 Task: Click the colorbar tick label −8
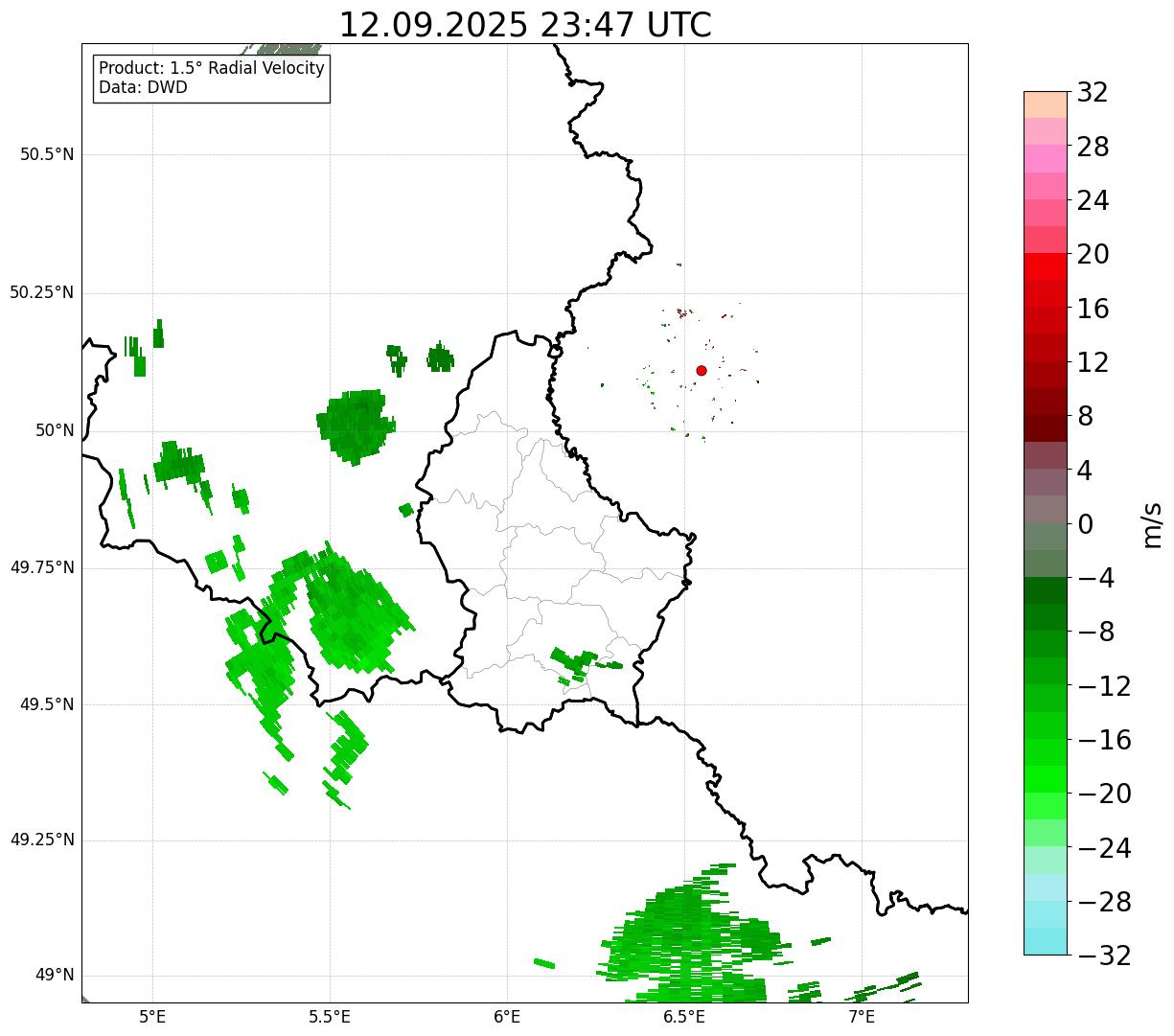(x=1096, y=633)
